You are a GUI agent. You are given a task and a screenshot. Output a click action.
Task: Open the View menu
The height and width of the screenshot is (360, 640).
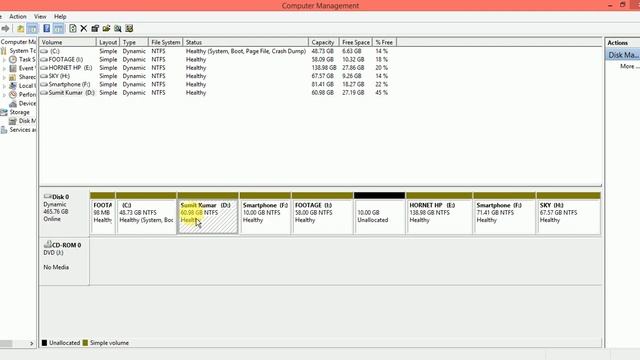pyautogui.click(x=40, y=16)
